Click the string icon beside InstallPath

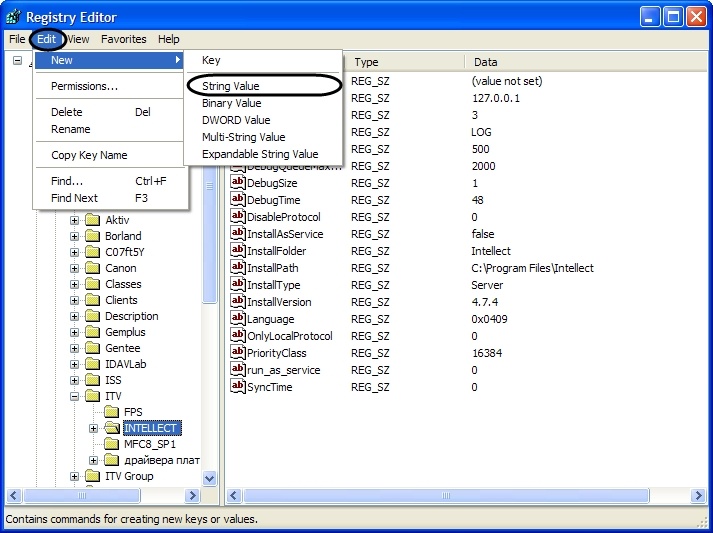coord(238,268)
